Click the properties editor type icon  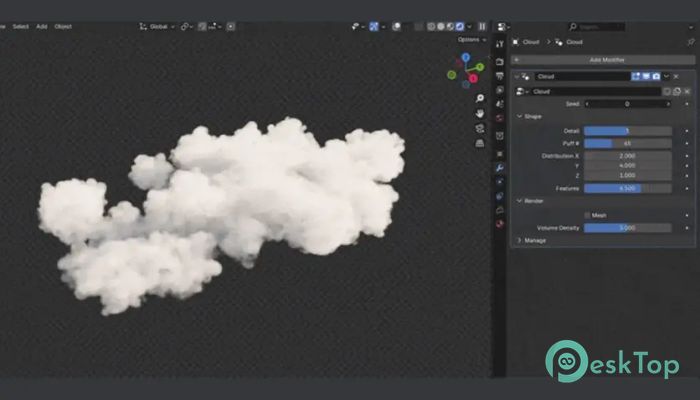click(501, 27)
